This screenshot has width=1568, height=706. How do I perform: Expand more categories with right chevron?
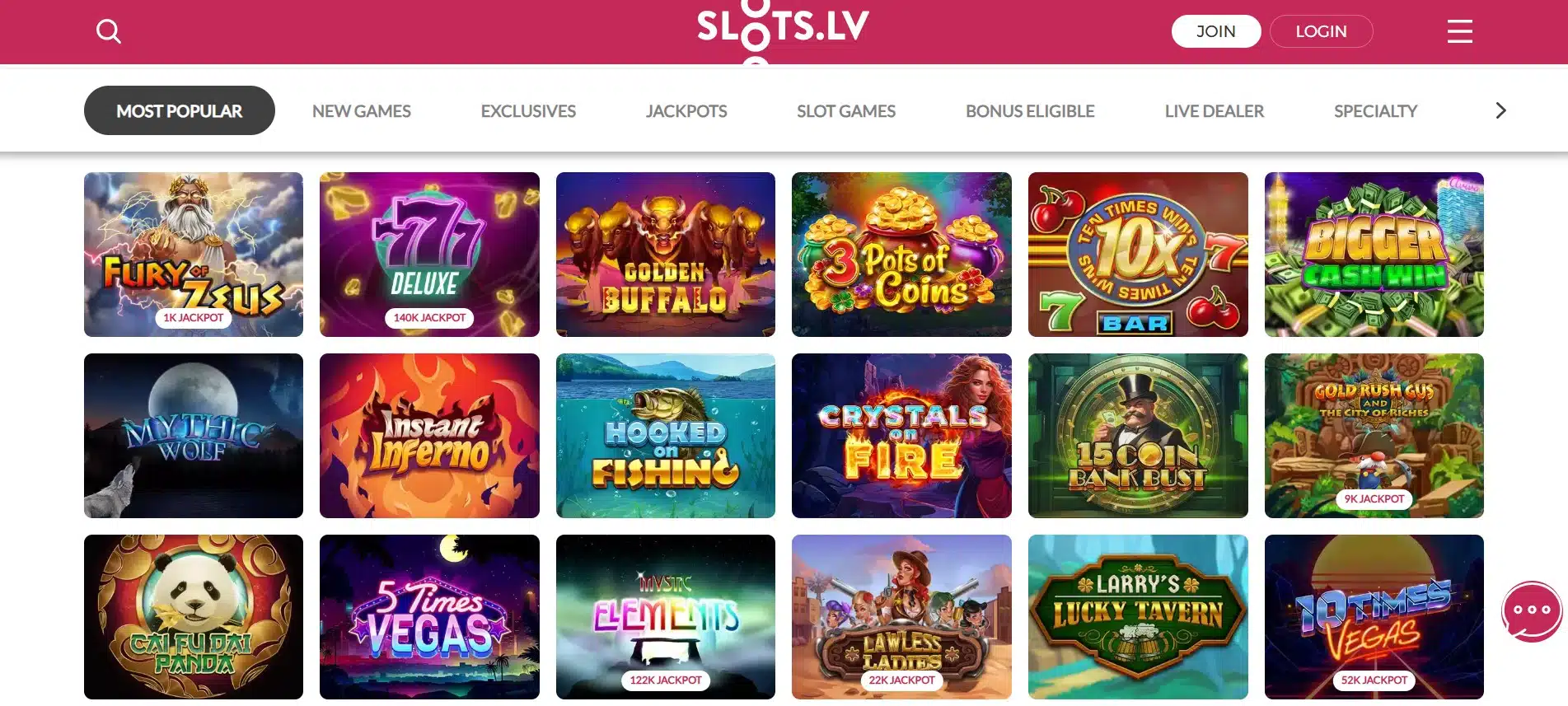coord(1500,110)
